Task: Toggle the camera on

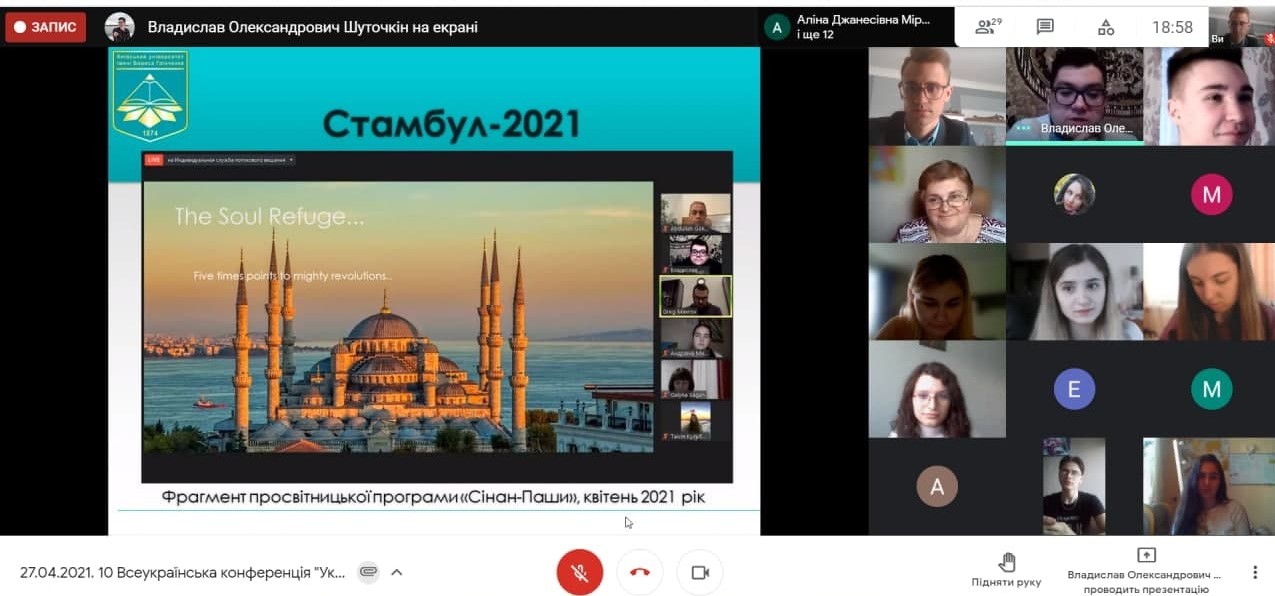Action: tap(700, 572)
